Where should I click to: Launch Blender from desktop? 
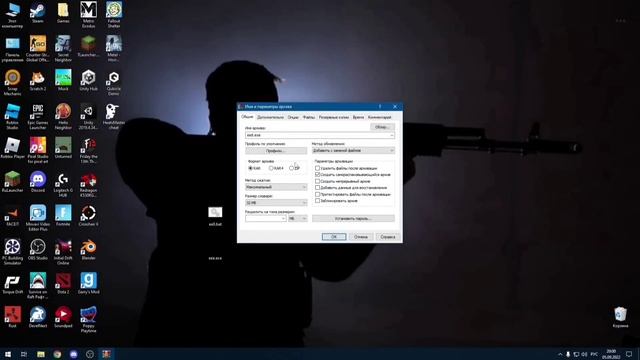88,250
